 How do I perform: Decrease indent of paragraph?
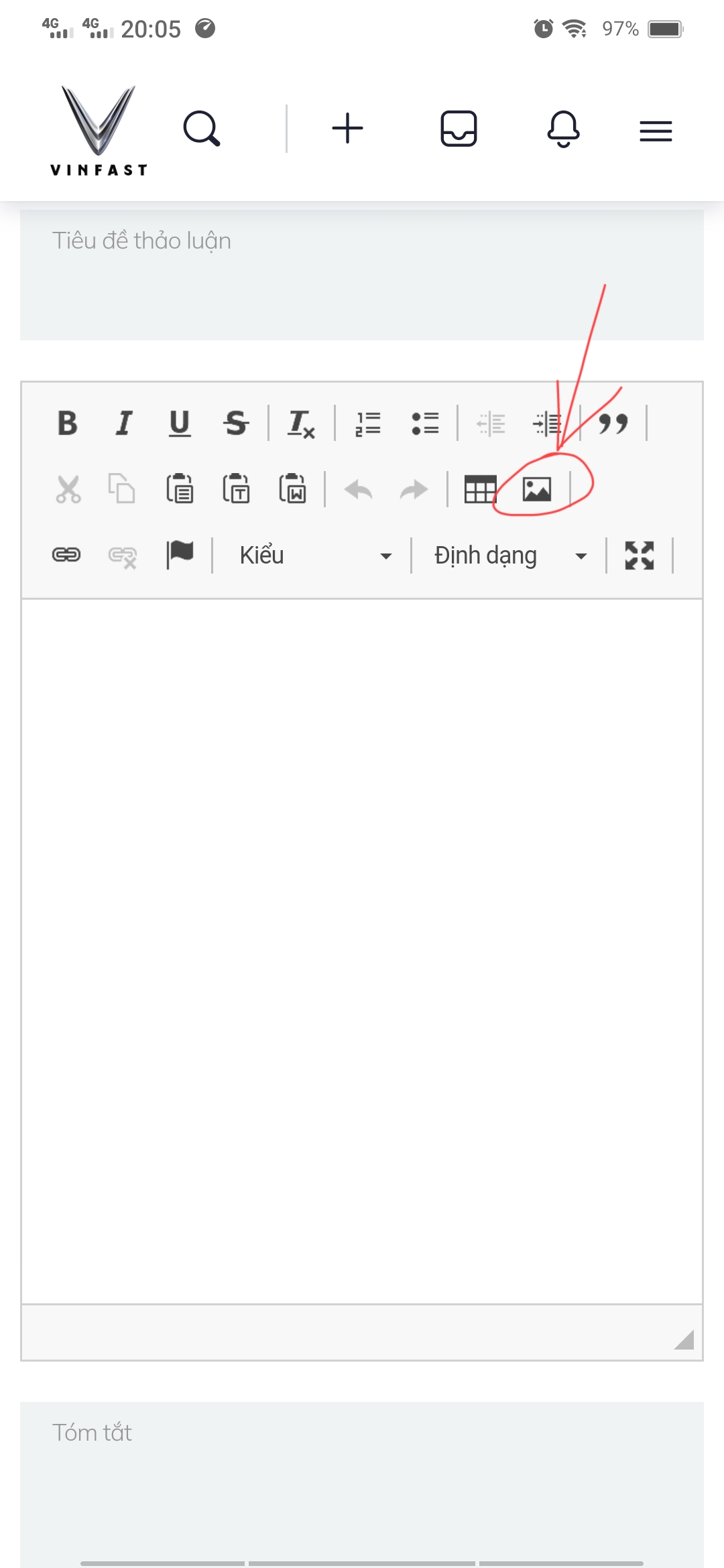coord(491,423)
